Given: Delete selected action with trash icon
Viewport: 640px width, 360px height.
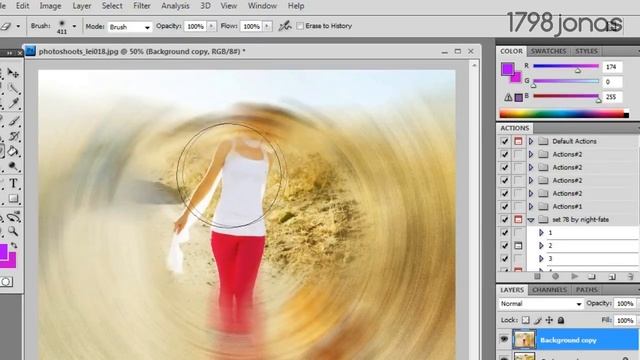Looking at the screenshot, I should point(631,277).
